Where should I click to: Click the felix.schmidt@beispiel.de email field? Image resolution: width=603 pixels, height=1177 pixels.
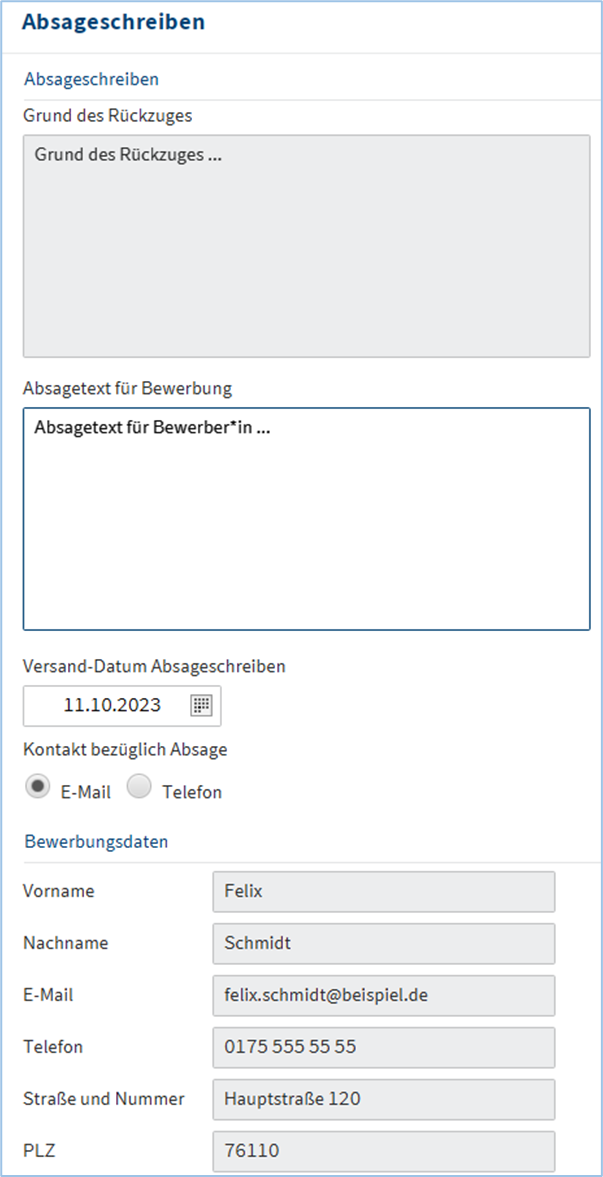point(383,995)
